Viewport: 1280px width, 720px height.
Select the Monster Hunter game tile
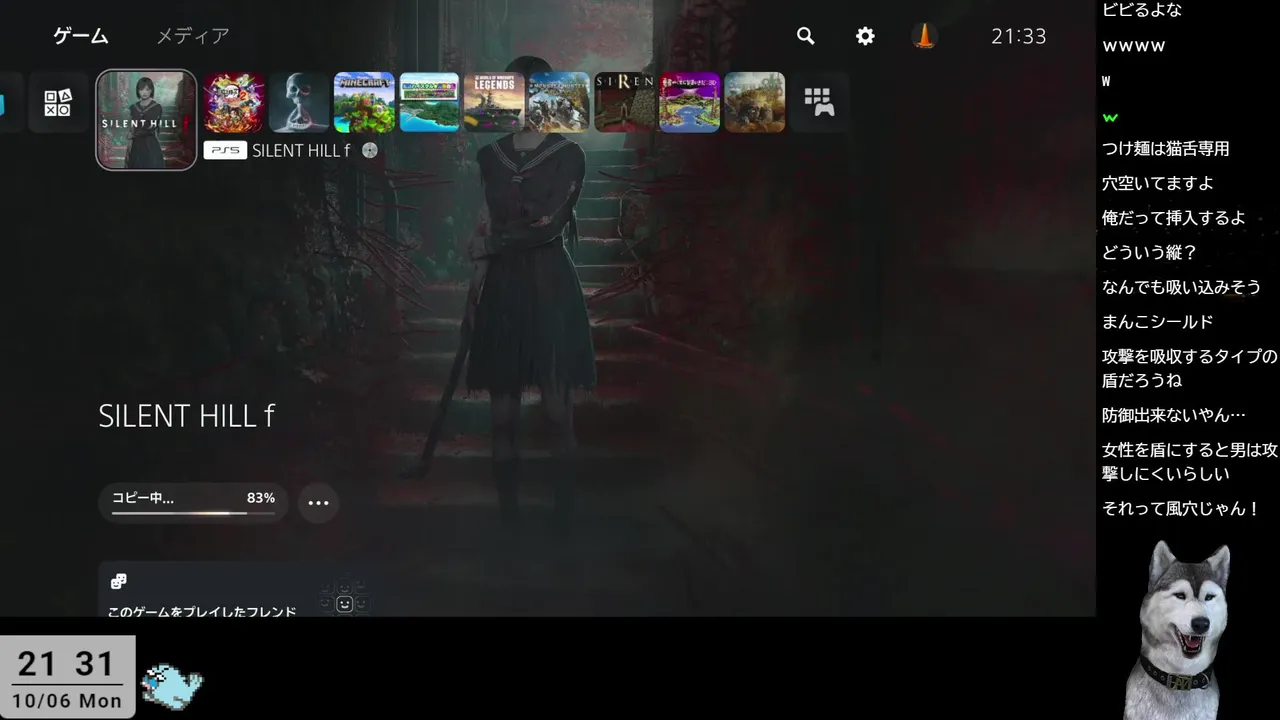[559, 102]
